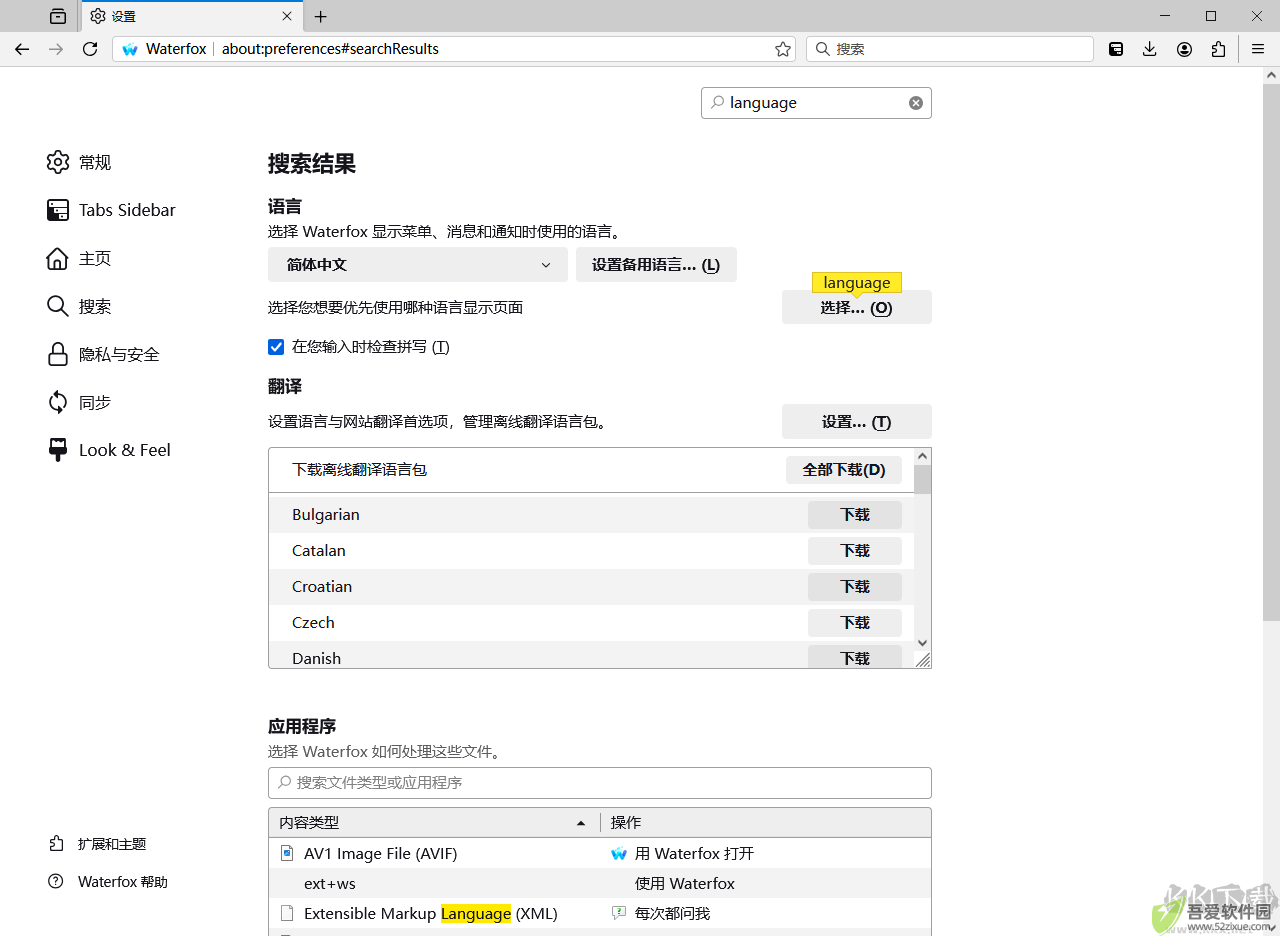The width and height of the screenshot is (1280, 936).
Task: Select the ext+ws content type row
Action: point(600,884)
